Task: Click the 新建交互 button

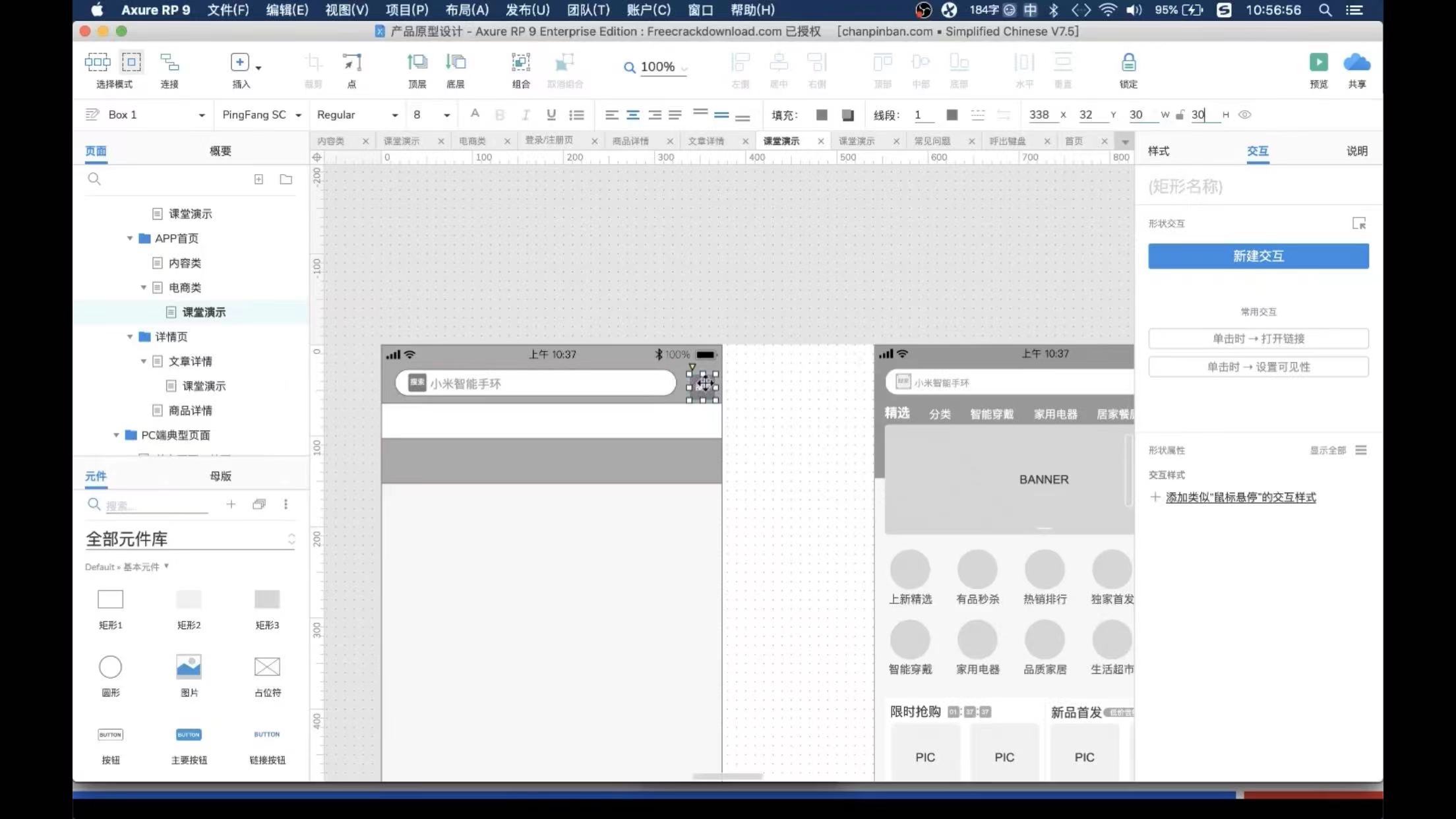Action: [1258, 256]
